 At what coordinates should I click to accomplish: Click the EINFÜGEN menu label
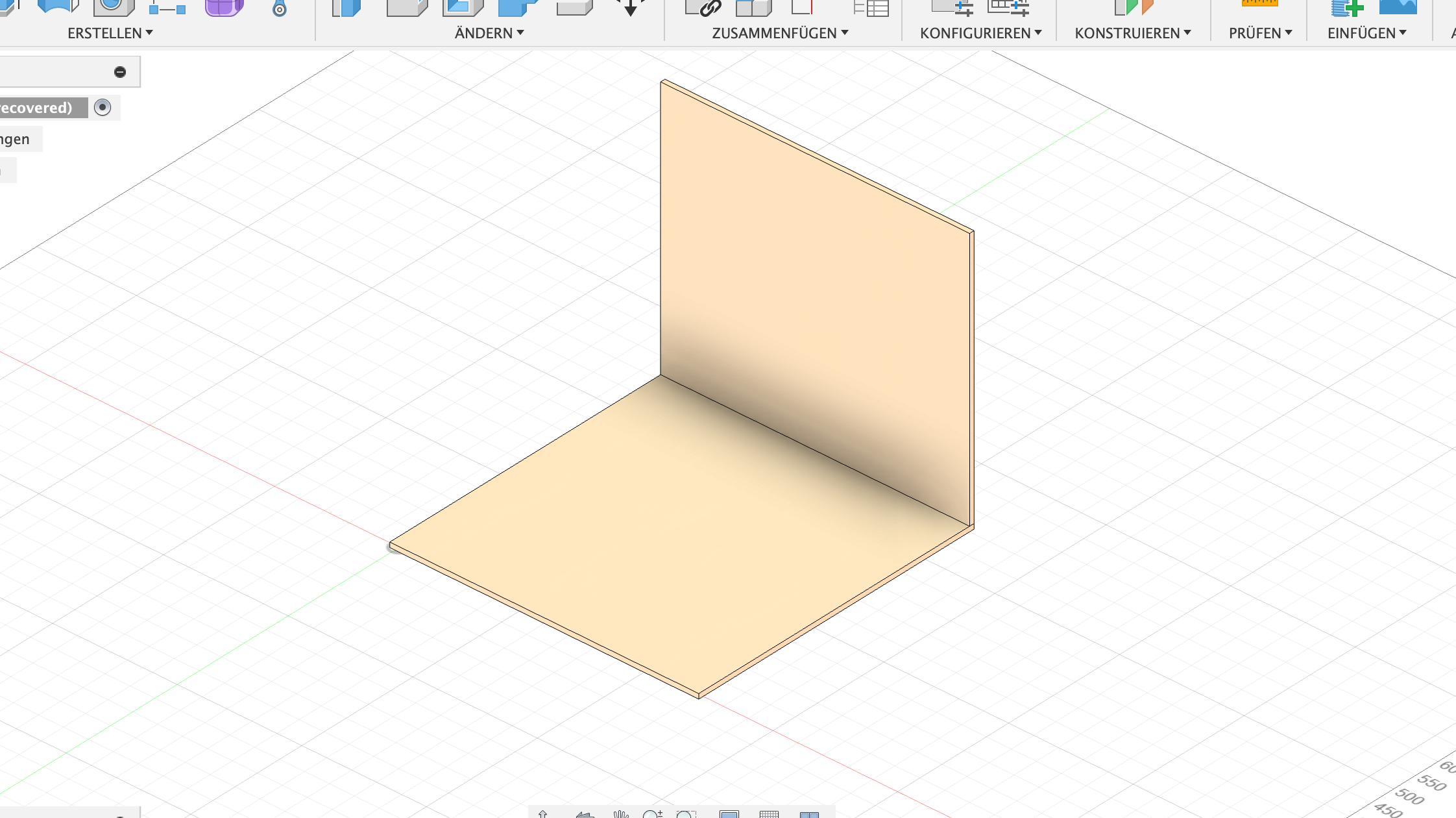pos(1366,33)
